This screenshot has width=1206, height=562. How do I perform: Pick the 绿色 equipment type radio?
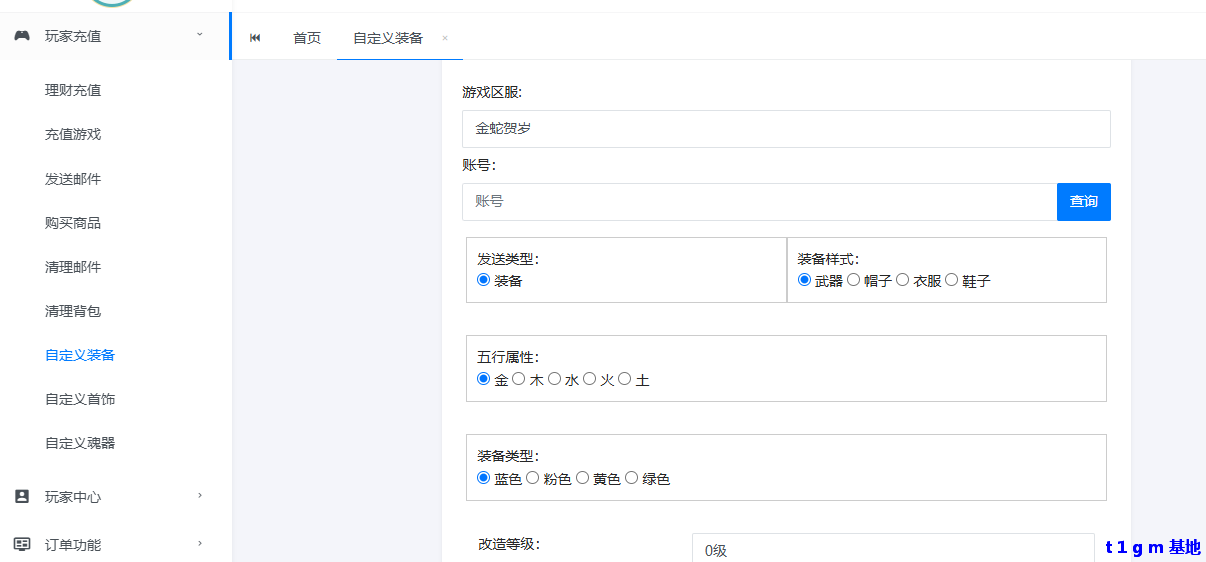click(631, 478)
